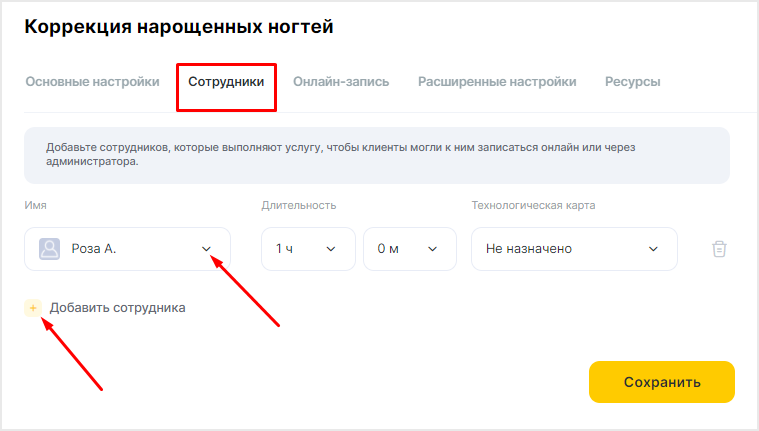Click the Не назначено value text

(529, 249)
